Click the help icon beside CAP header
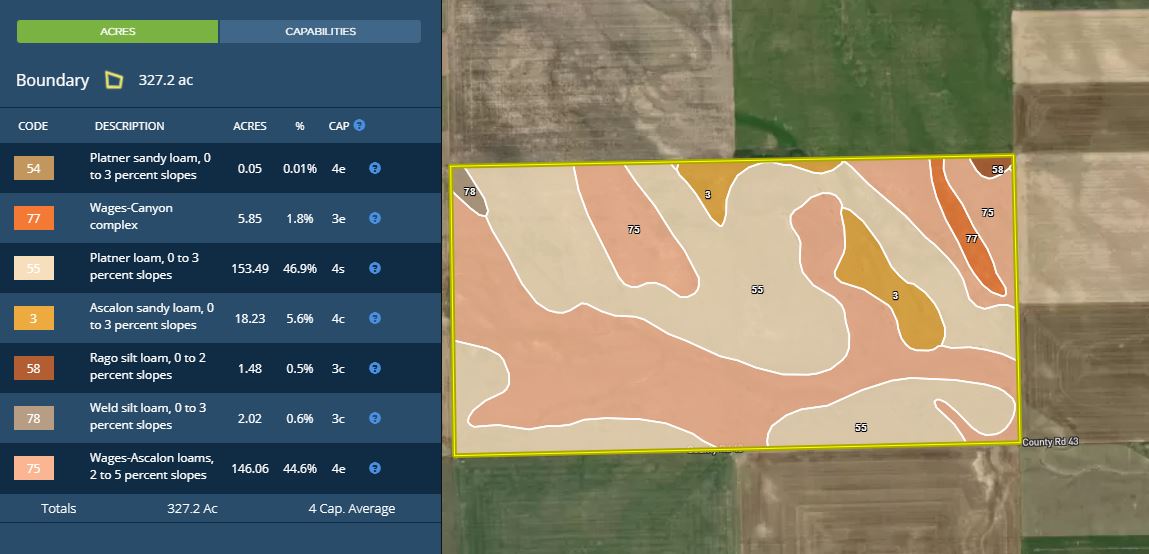This screenshot has width=1149, height=554. [359, 126]
